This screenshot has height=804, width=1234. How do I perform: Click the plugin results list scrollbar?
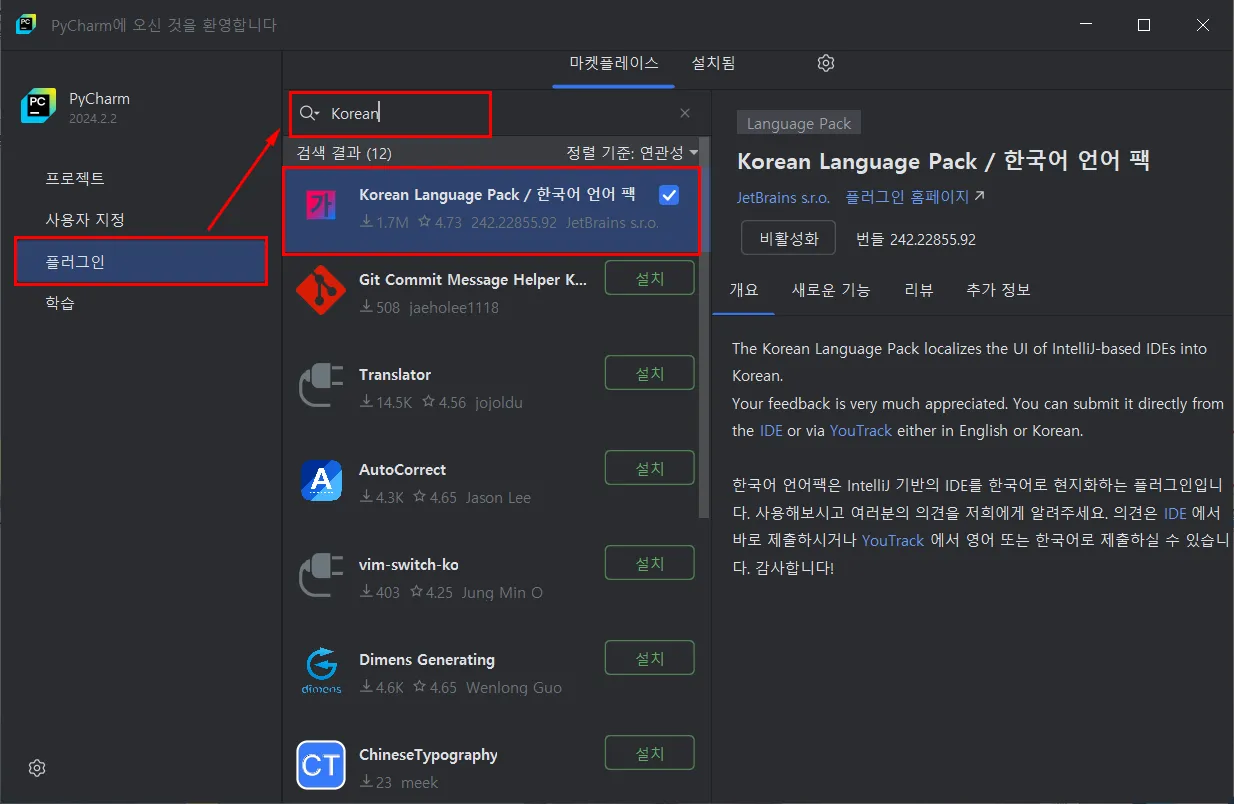click(x=704, y=328)
